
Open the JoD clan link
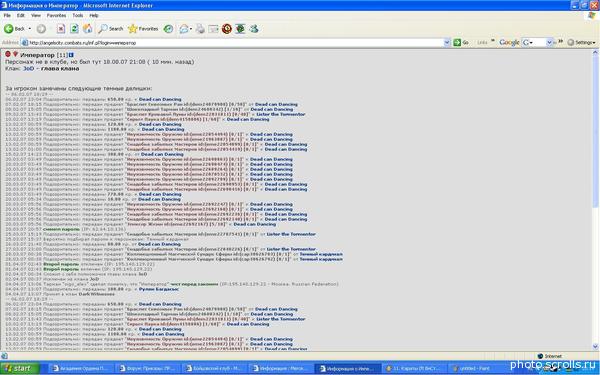click(x=28, y=68)
